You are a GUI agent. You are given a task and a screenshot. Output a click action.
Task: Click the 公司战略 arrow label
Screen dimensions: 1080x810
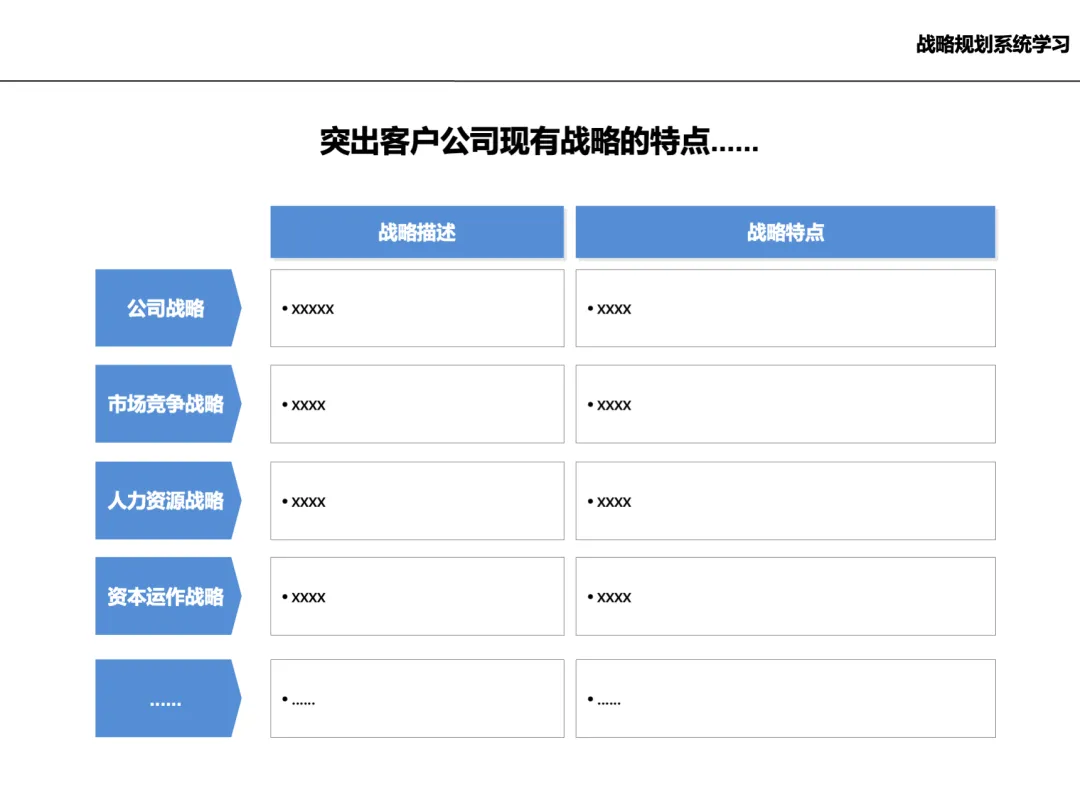tap(168, 308)
